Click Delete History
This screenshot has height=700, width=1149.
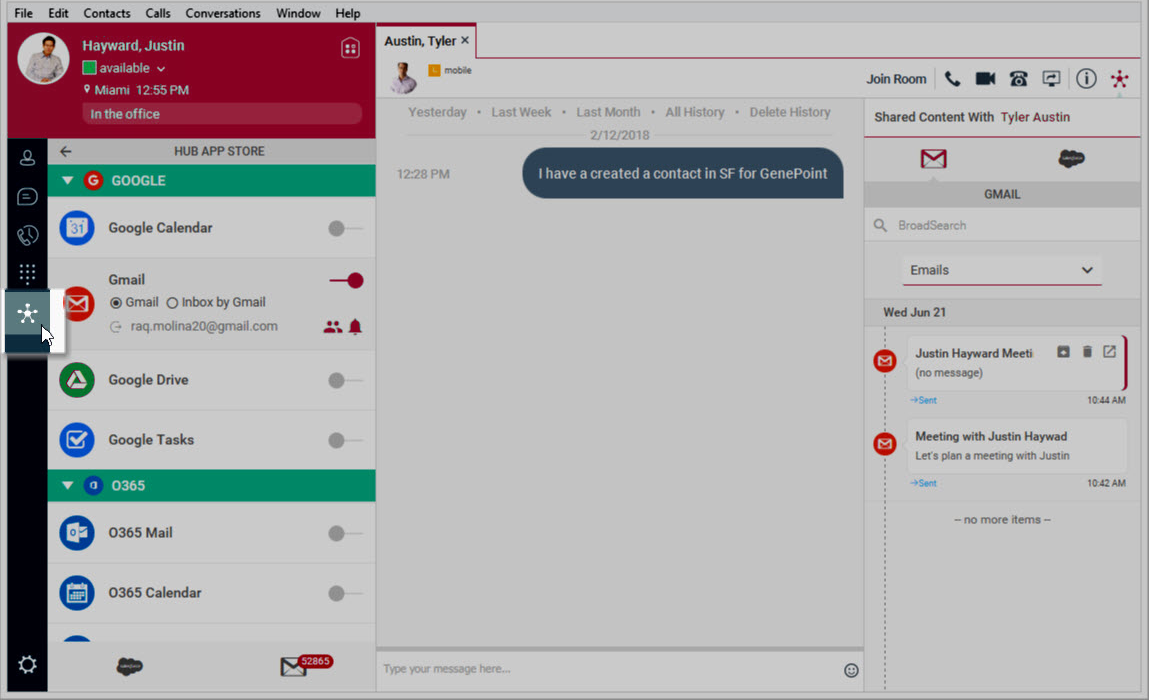coord(790,112)
